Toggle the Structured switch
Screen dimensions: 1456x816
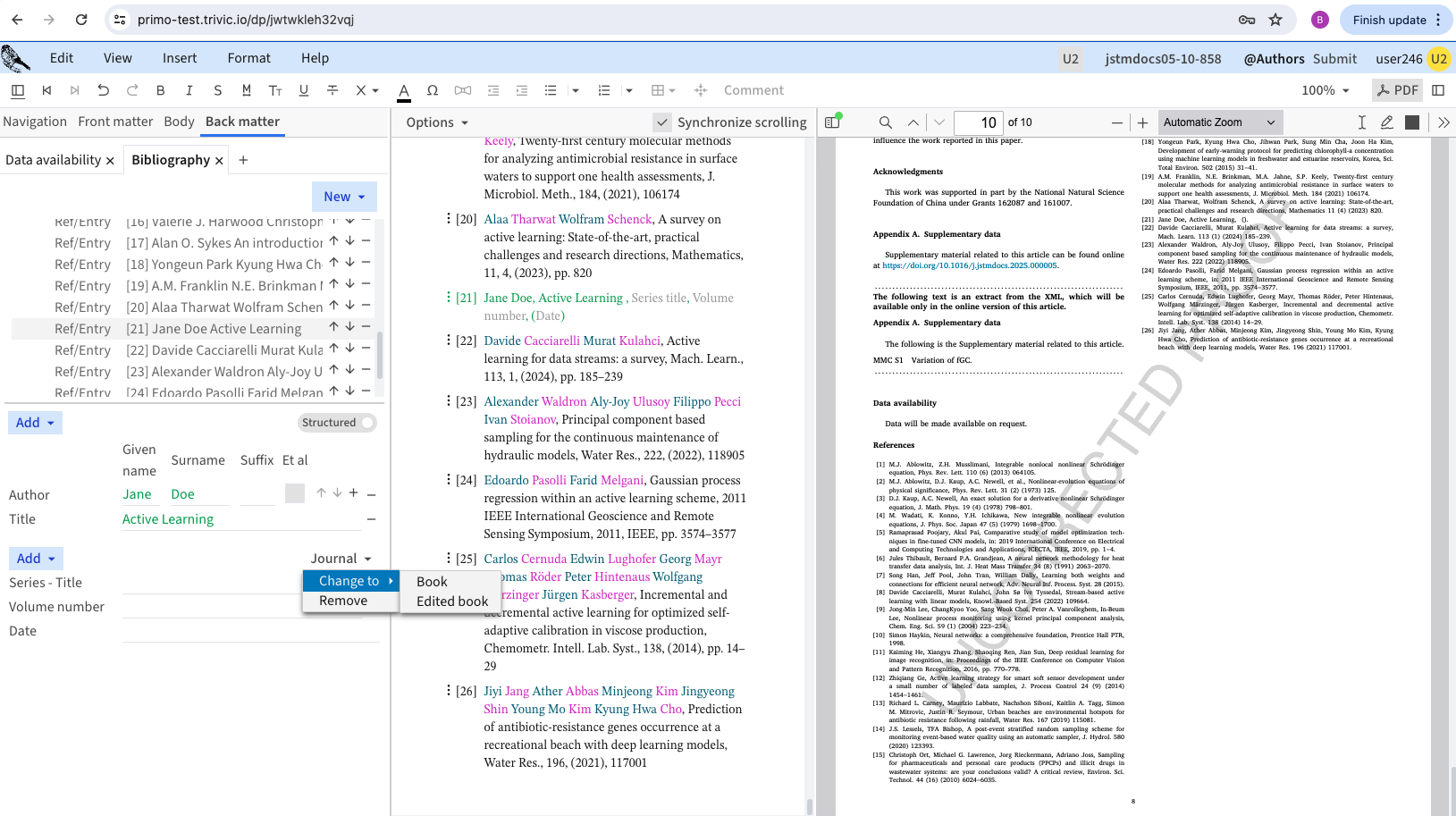tap(366, 423)
